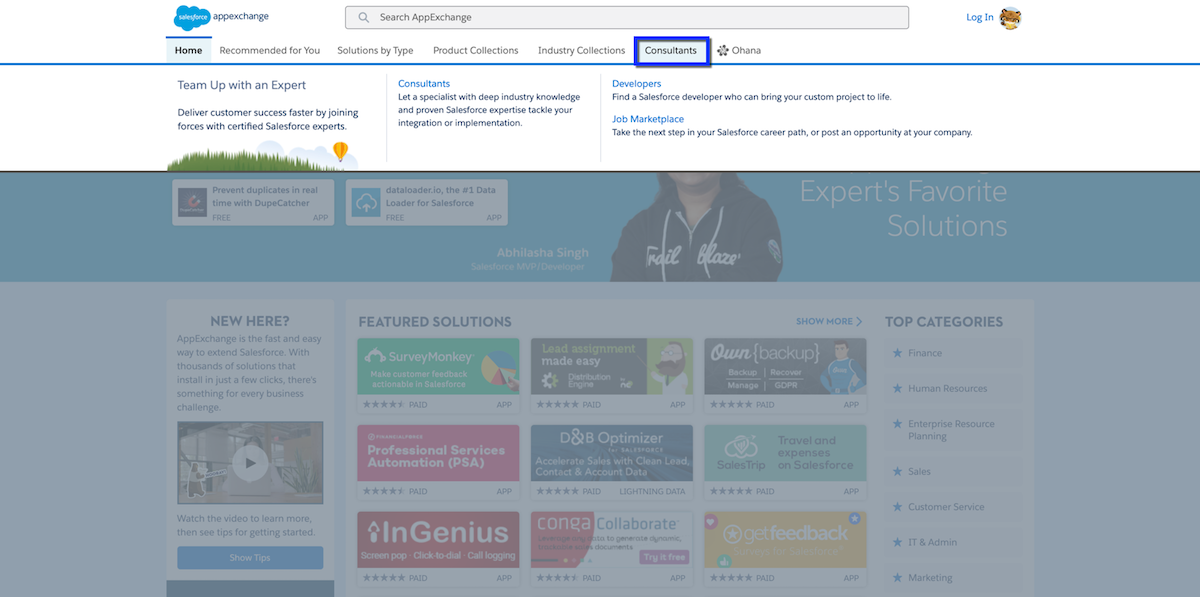
Task: Click the DupeCatcher app icon
Action: (192, 203)
